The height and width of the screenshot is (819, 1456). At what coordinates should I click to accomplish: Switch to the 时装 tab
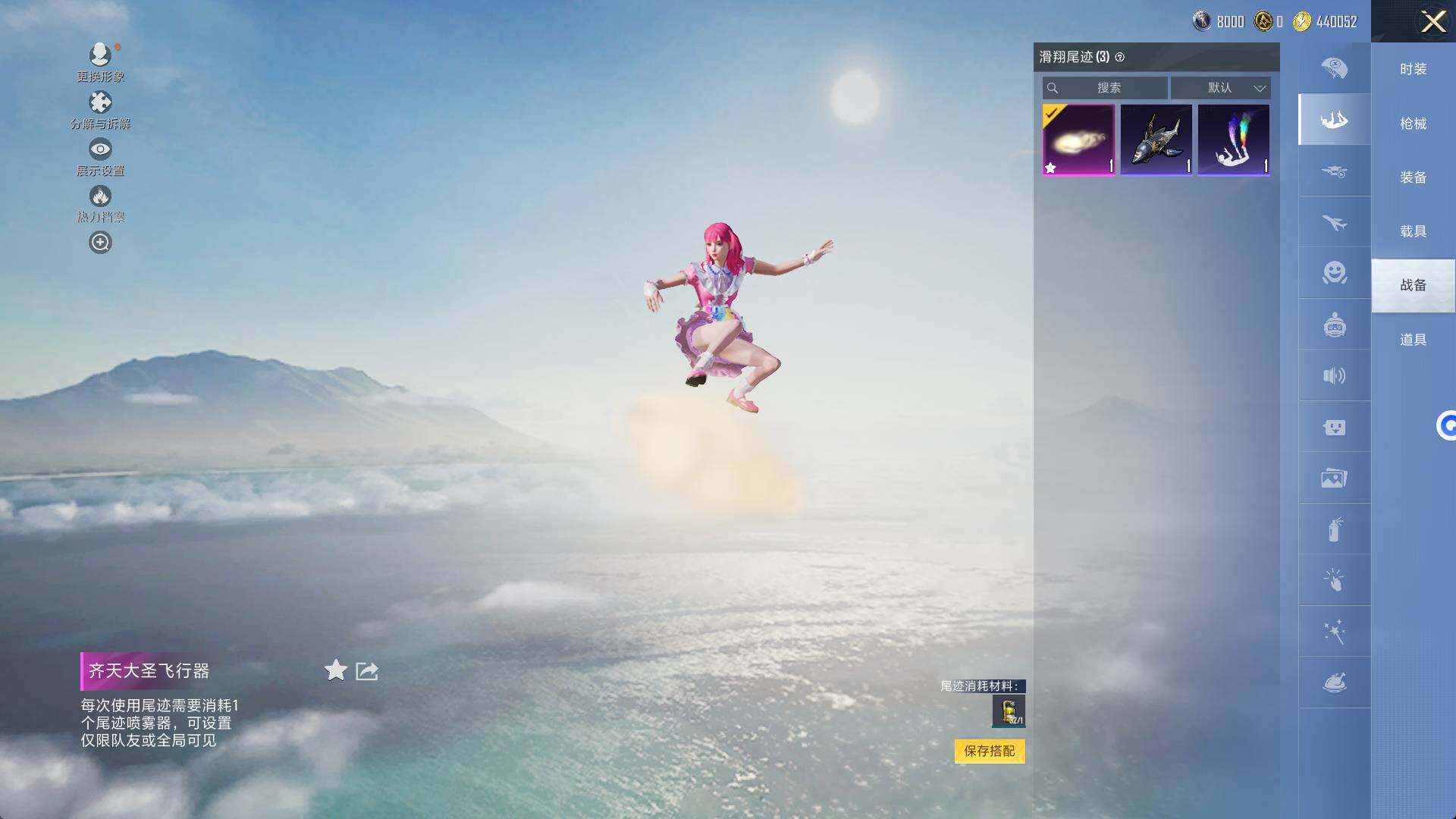click(x=1413, y=69)
